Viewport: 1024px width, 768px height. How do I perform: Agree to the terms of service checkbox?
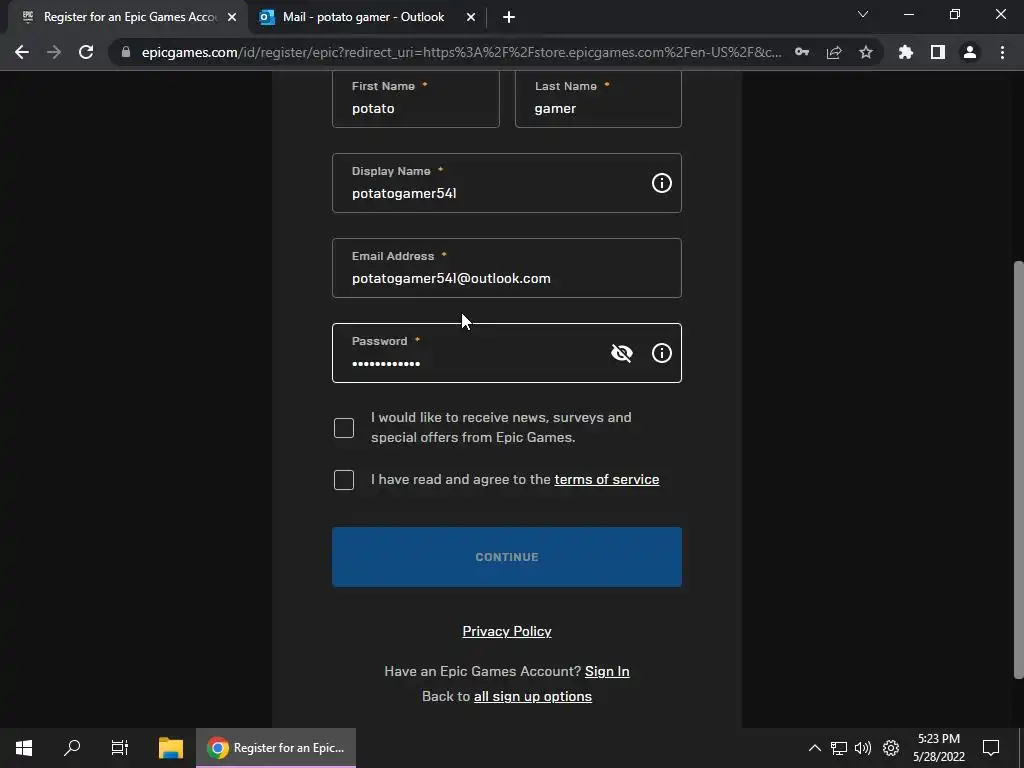(x=344, y=480)
